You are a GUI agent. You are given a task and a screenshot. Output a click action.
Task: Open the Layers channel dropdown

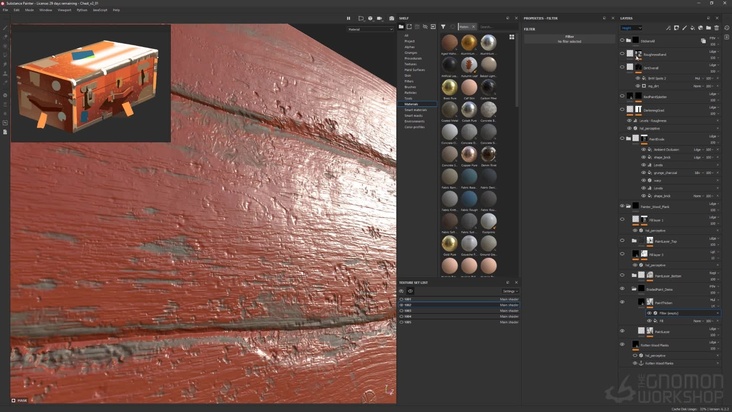point(631,28)
